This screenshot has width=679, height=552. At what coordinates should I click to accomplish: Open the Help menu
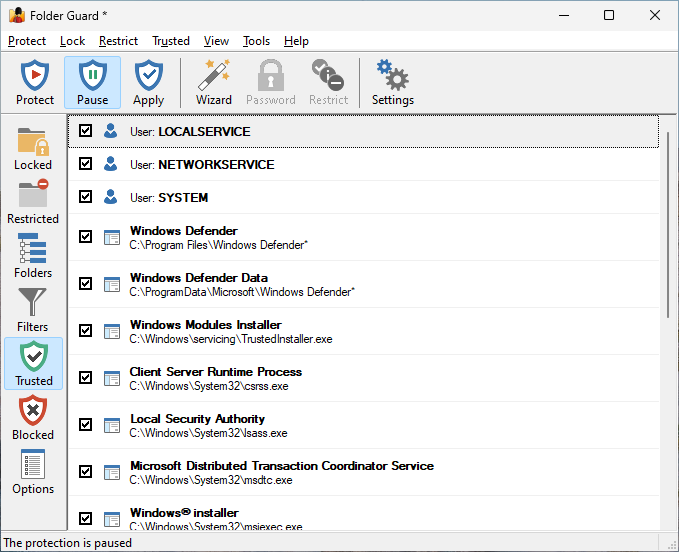pos(296,41)
